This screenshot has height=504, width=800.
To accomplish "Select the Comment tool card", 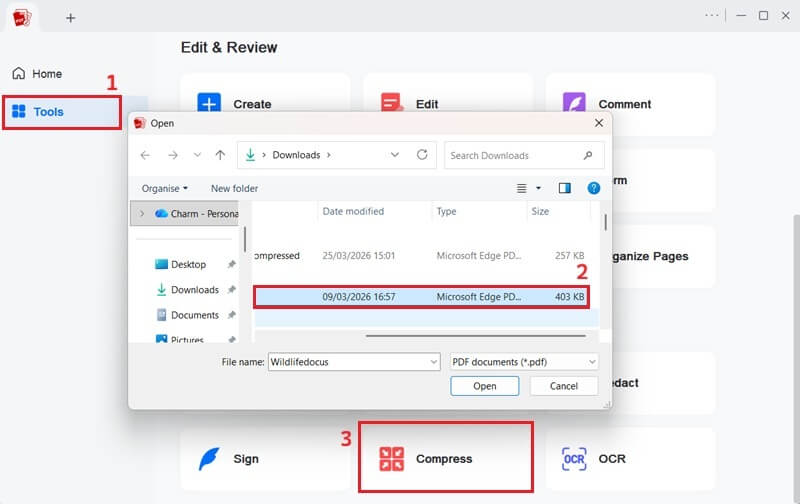I will (630, 104).
